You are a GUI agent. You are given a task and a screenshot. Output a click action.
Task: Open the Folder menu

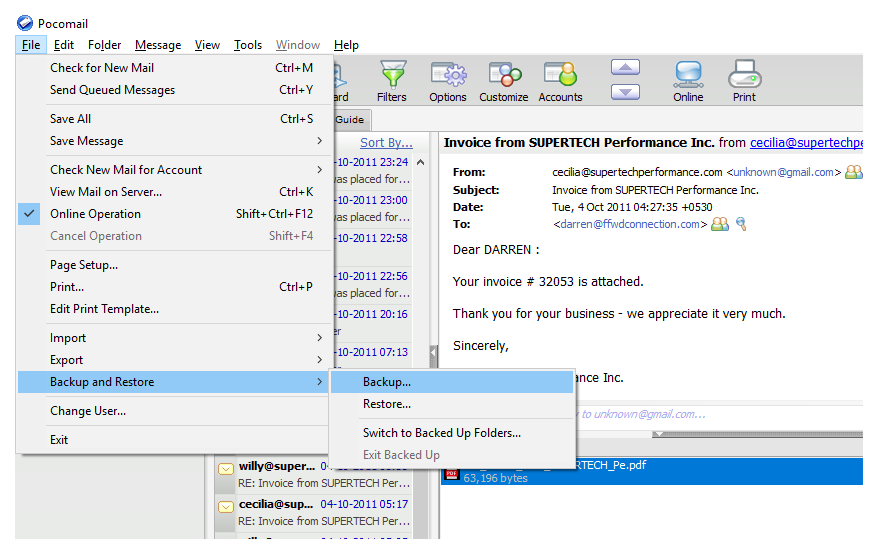(105, 45)
